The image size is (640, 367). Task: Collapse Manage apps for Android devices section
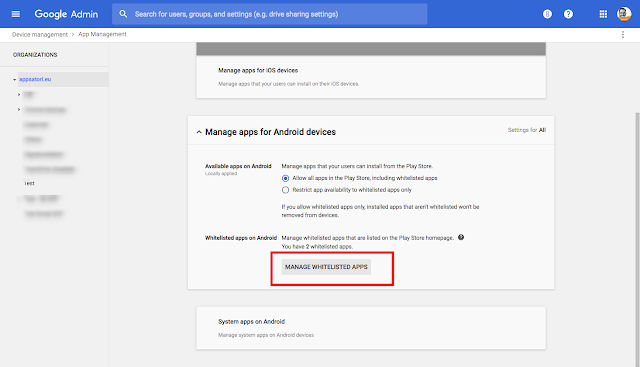click(199, 132)
